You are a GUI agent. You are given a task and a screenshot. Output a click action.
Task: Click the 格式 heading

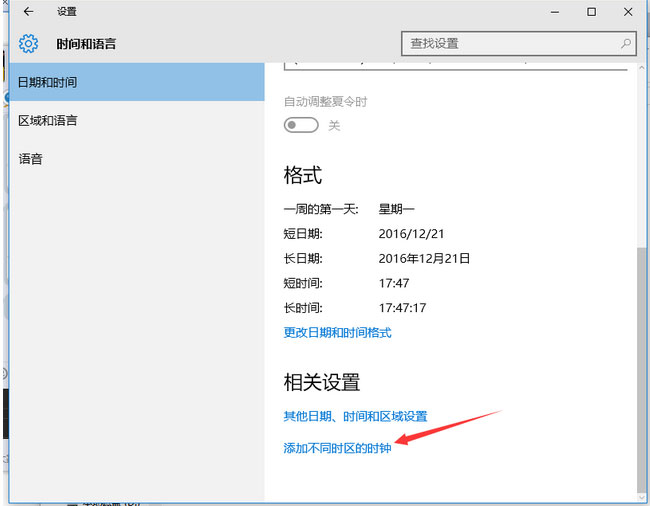click(x=303, y=175)
